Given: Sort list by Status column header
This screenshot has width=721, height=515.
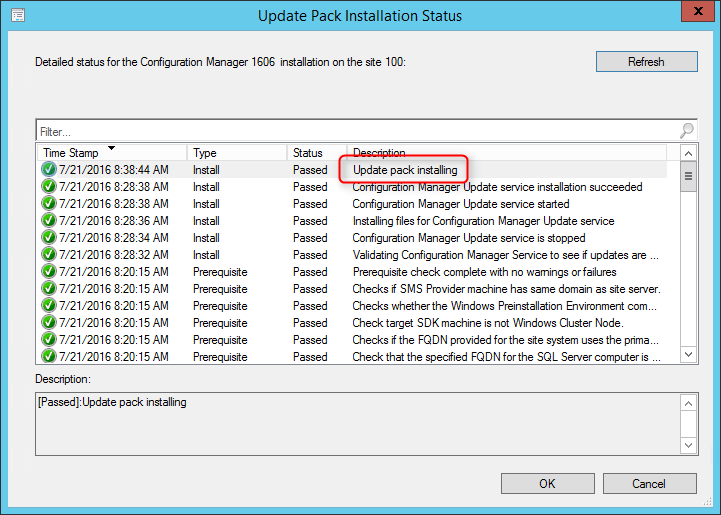Looking at the screenshot, I should [x=317, y=153].
